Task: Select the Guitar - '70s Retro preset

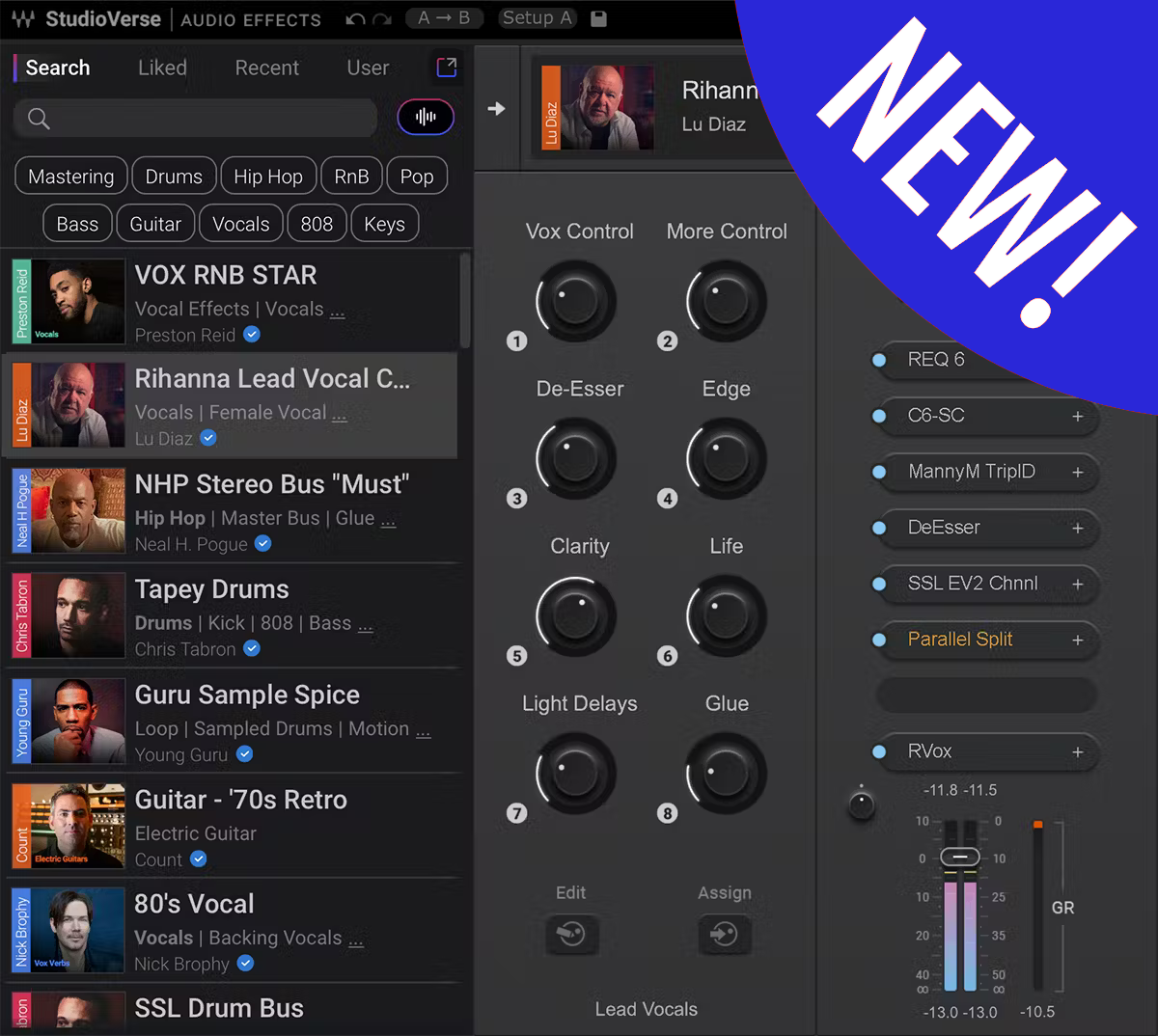Action: [233, 826]
